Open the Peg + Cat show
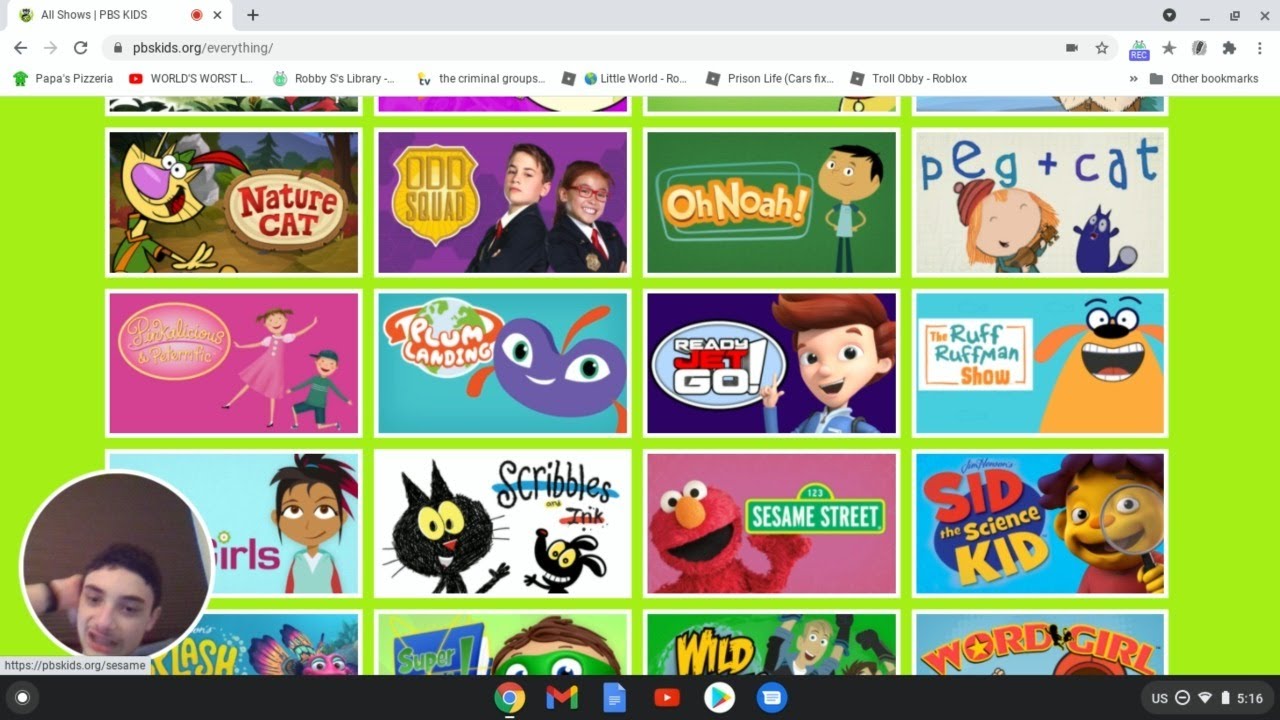This screenshot has height=720, width=1280. click(x=1040, y=203)
